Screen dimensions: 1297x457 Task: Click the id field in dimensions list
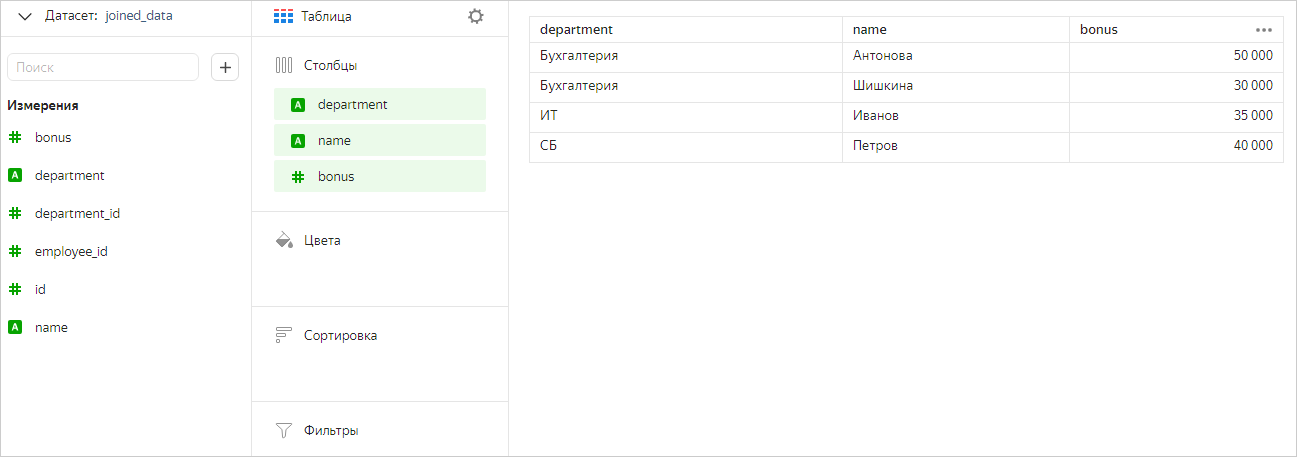[40, 289]
